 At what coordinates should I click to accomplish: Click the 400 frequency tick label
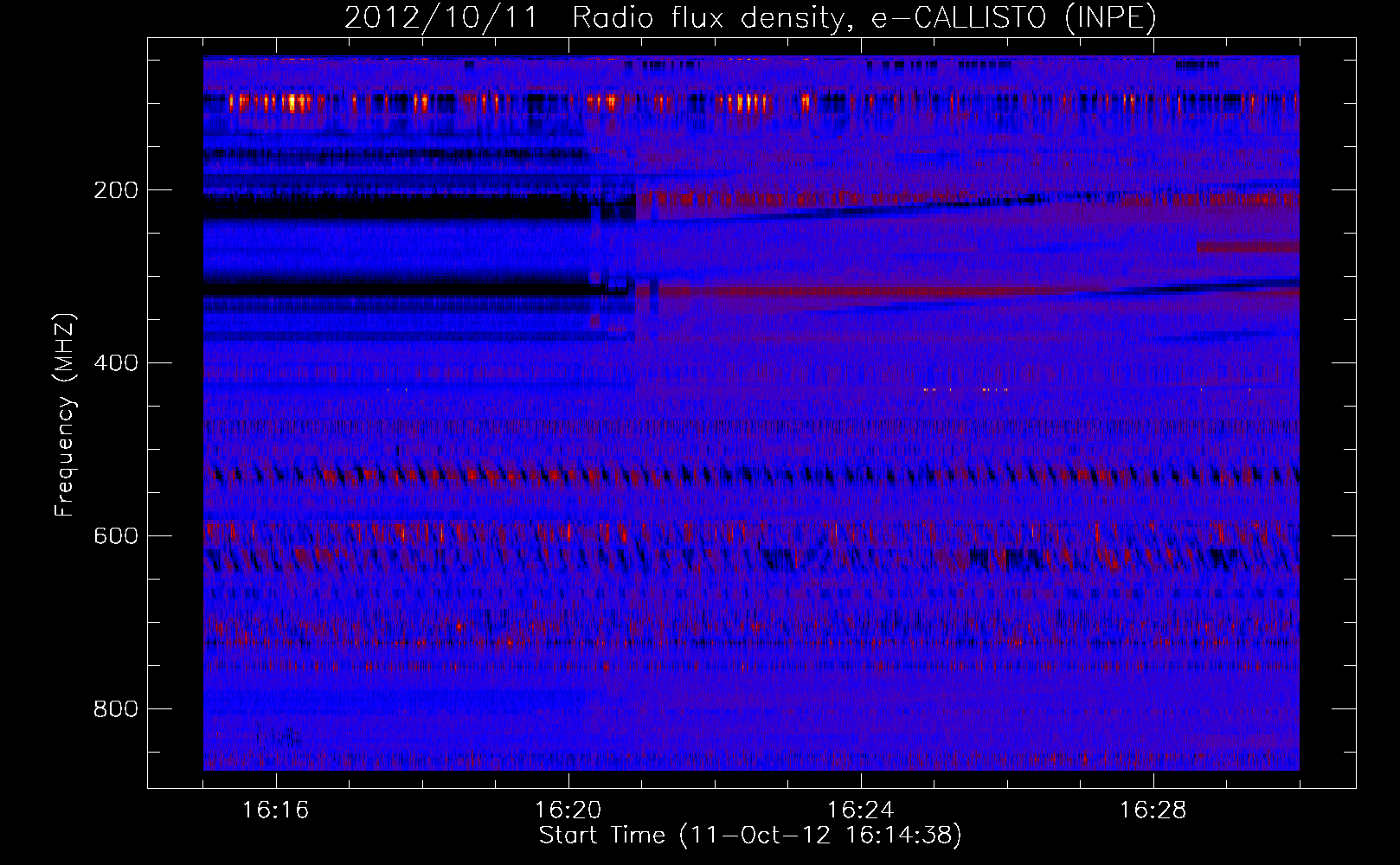pos(116,363)
